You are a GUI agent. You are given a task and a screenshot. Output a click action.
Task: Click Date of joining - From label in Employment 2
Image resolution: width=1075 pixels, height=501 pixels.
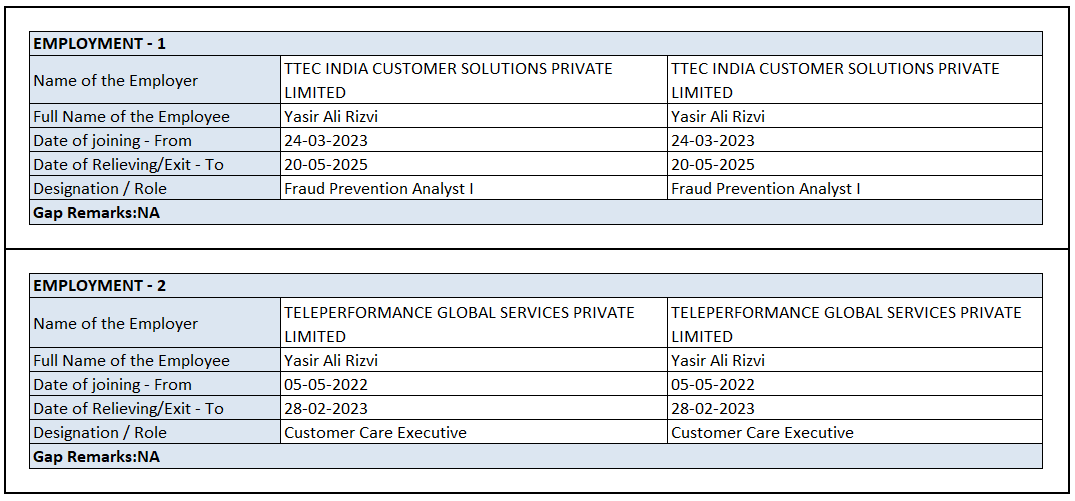112,385
